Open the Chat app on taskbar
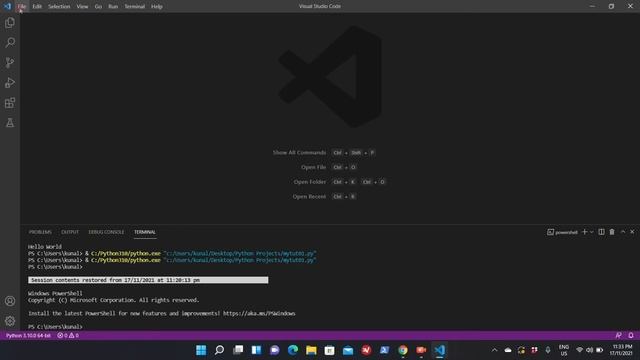 point(275,350)
